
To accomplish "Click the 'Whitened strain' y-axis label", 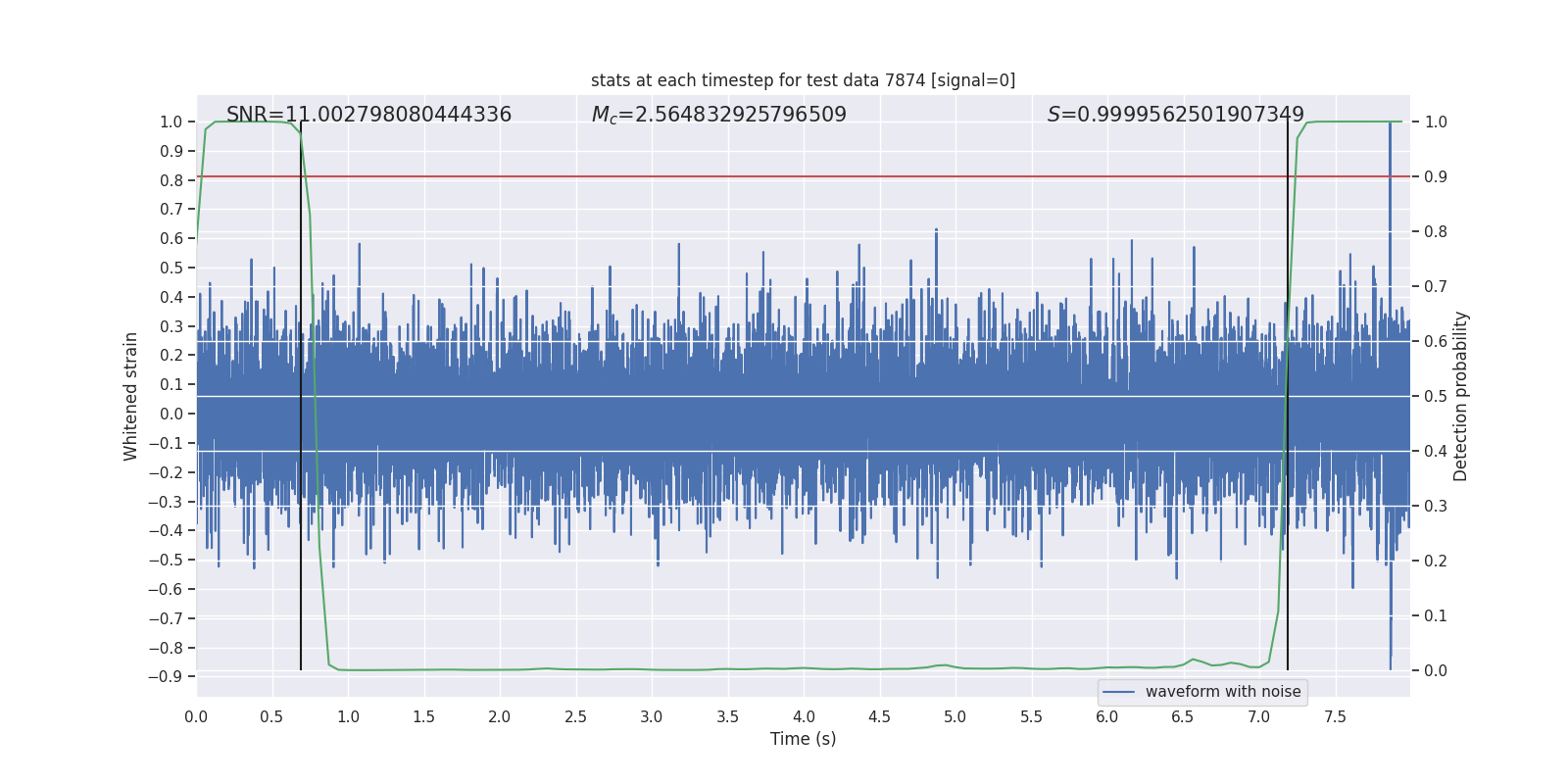I will (x=130, y=396).
